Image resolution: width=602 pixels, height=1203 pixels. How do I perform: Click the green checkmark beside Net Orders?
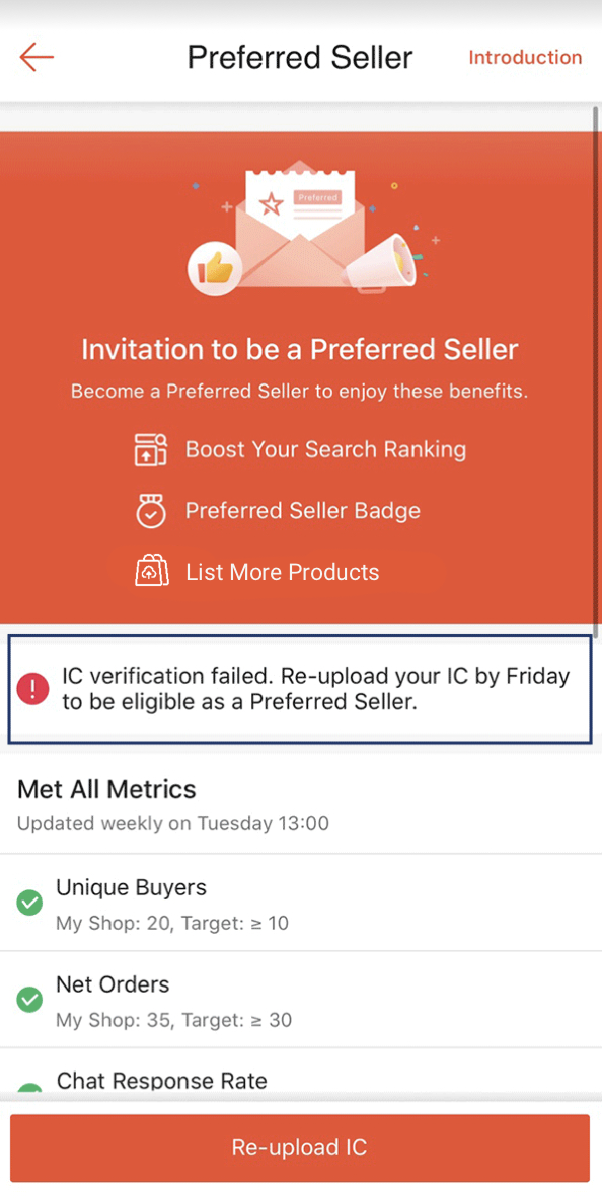[x=29, y=1000]
